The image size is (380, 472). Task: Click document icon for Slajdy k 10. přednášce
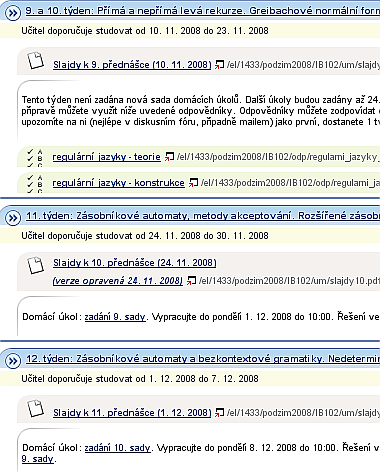36,265
